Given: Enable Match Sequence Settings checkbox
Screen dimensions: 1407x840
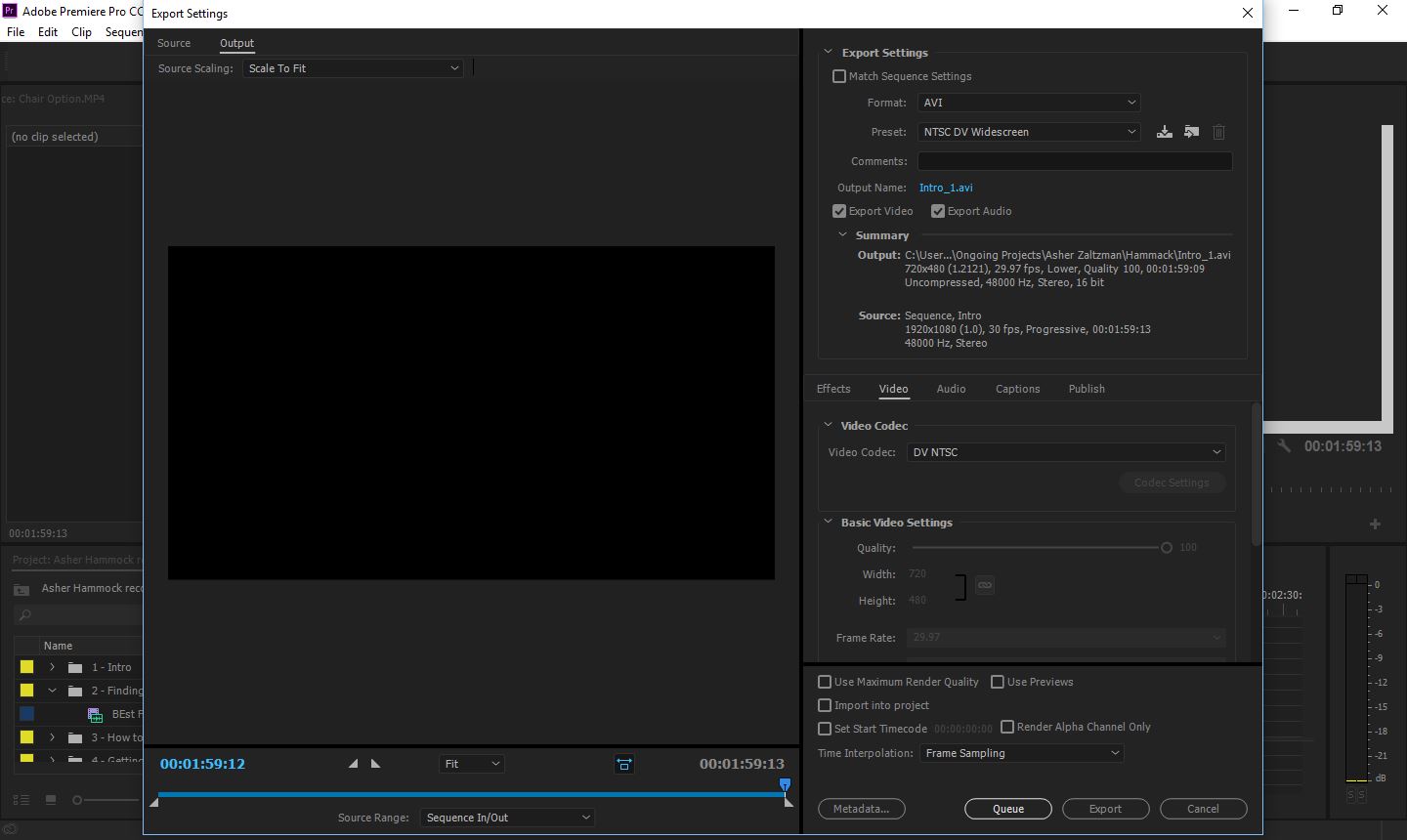Looking at the screenshot, I should click(839, 76).
